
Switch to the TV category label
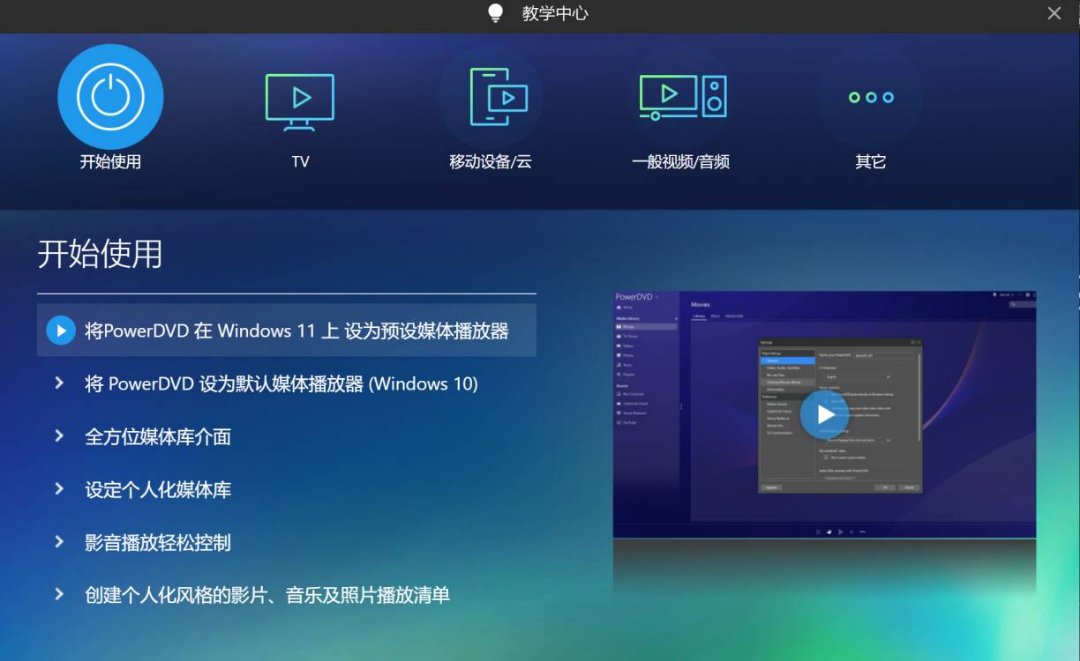tap(300, 162)
